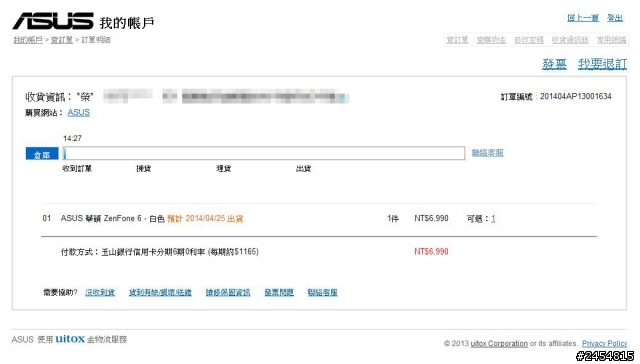Click the uitox logo in footer
This screenshot has height=364, width=640.
tap(70, 339)
